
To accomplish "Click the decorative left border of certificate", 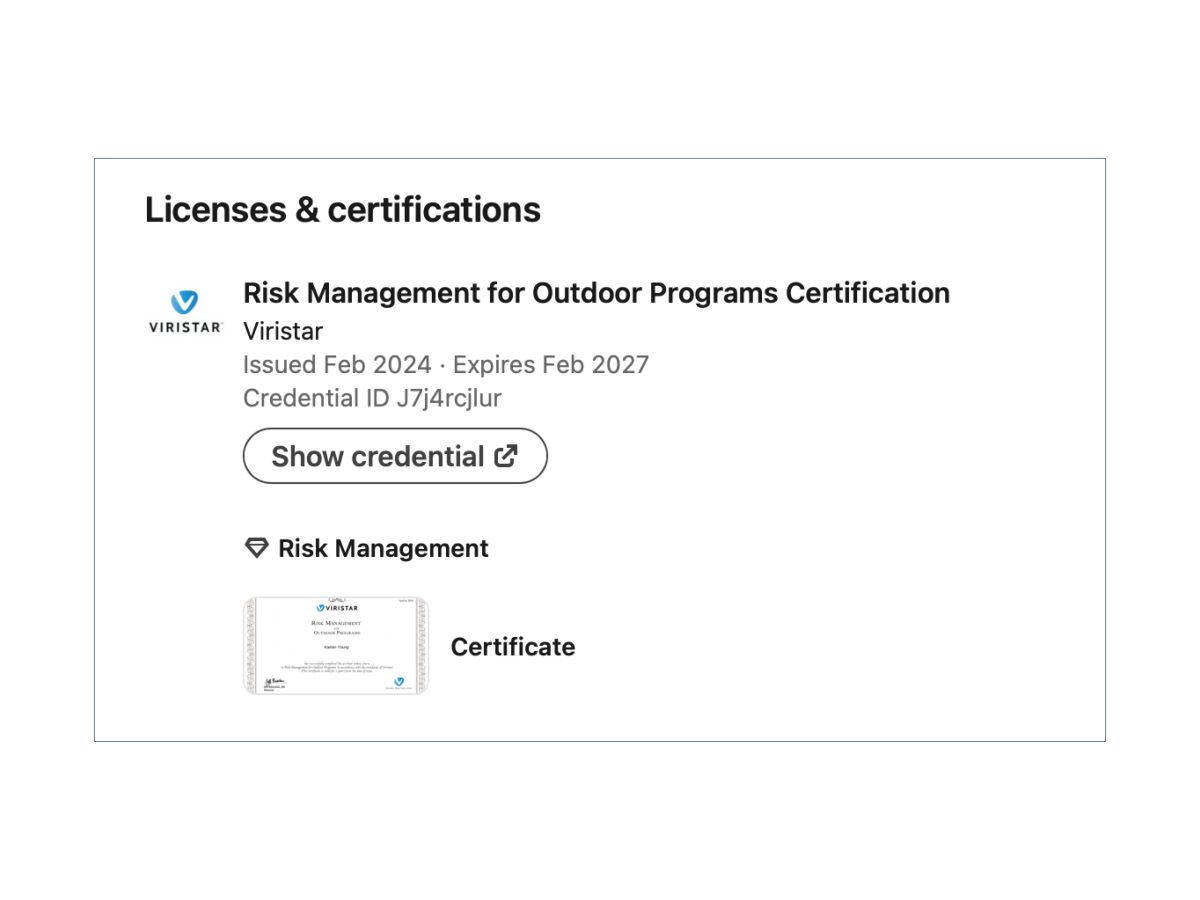I will (250, 646).
